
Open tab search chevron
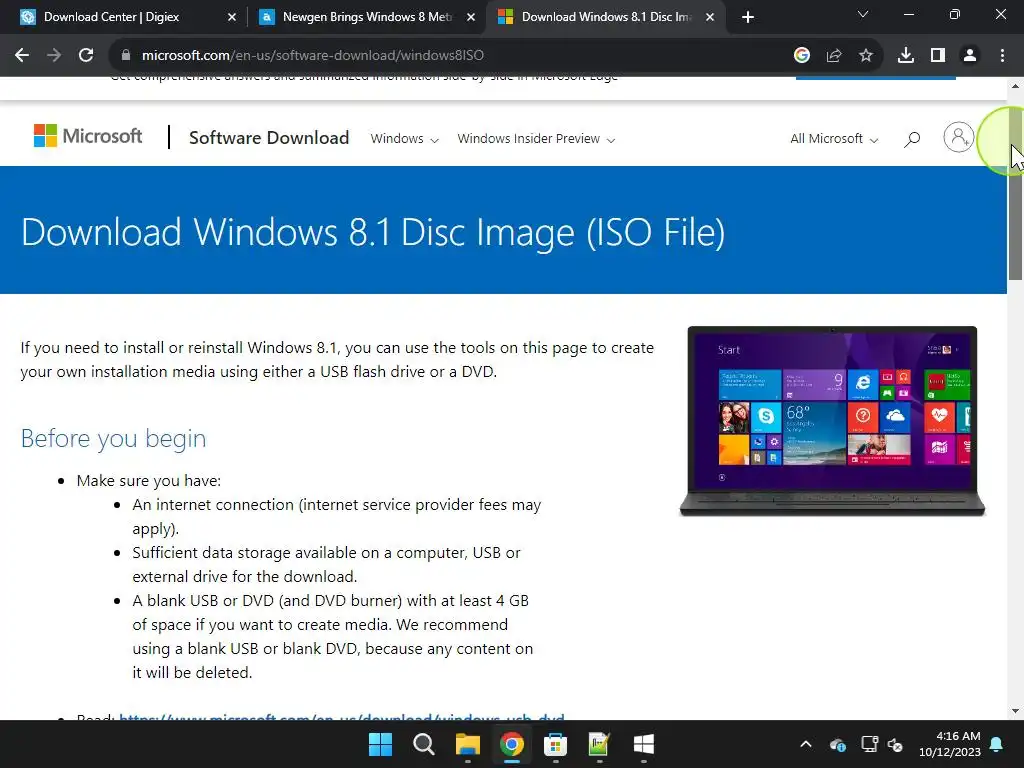[863, 14]
